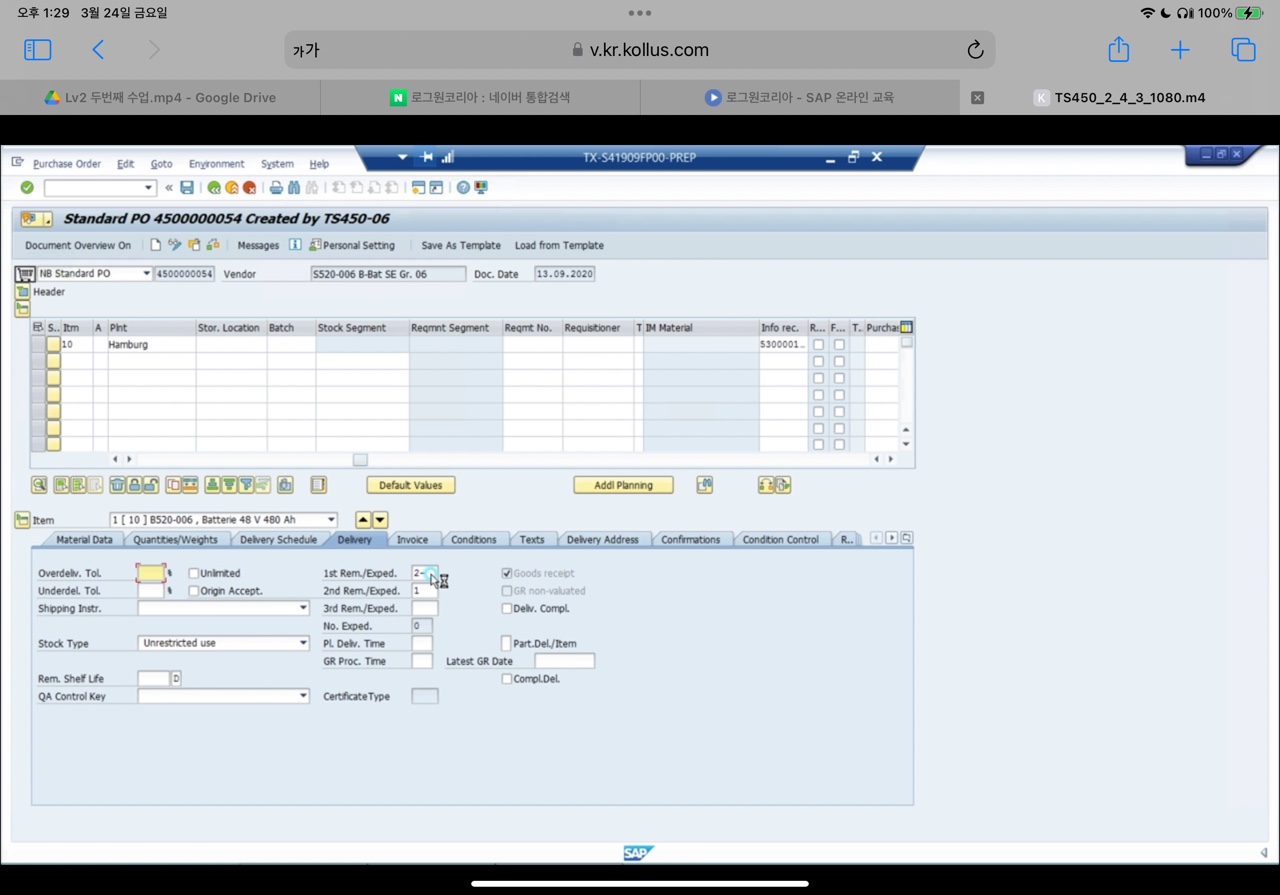
Task: Collapse the item overview section below Header
Action: coord(22,309)
